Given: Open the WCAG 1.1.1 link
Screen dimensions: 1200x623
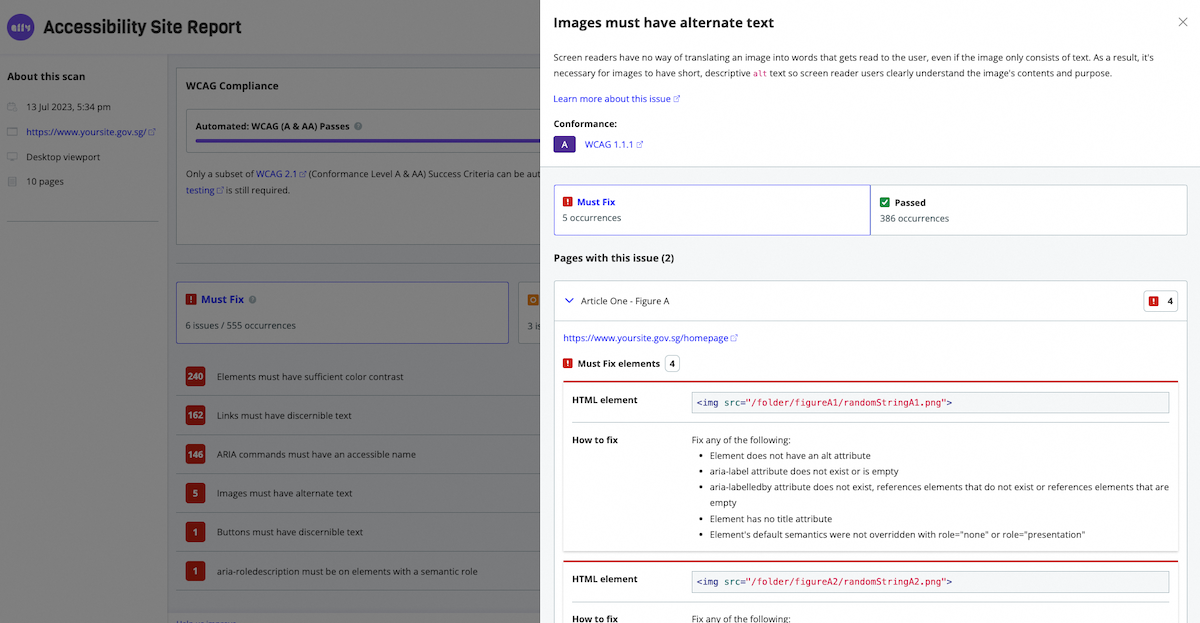Looking at the screenshot, I should (x=614, y=145).
